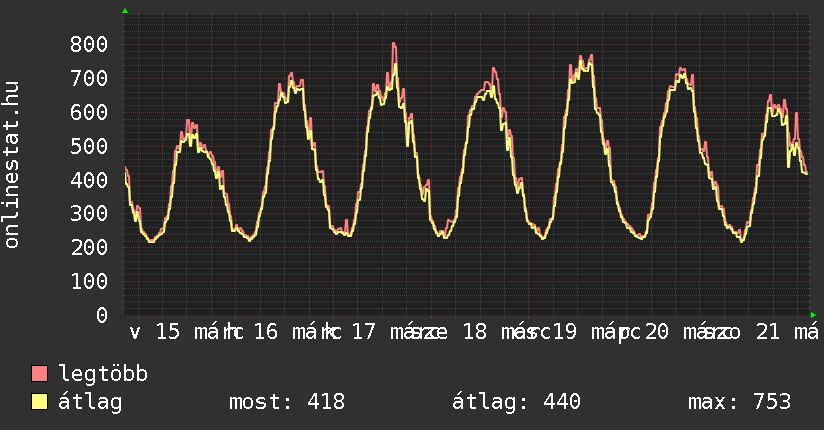Click the 15 date label on x-axis
Screen dimensions: 824x430
coord(168,332)
